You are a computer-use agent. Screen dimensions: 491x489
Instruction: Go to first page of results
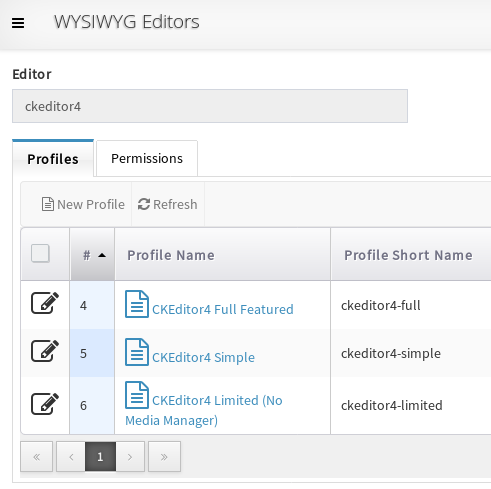click(37, 457)
